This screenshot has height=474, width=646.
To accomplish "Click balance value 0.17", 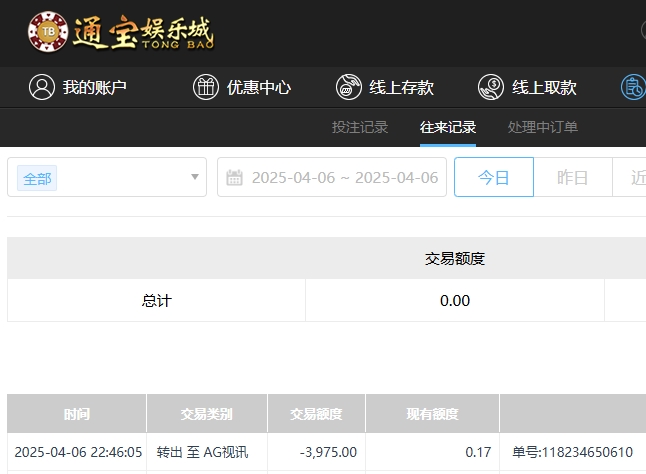I will tap(478, 452).
